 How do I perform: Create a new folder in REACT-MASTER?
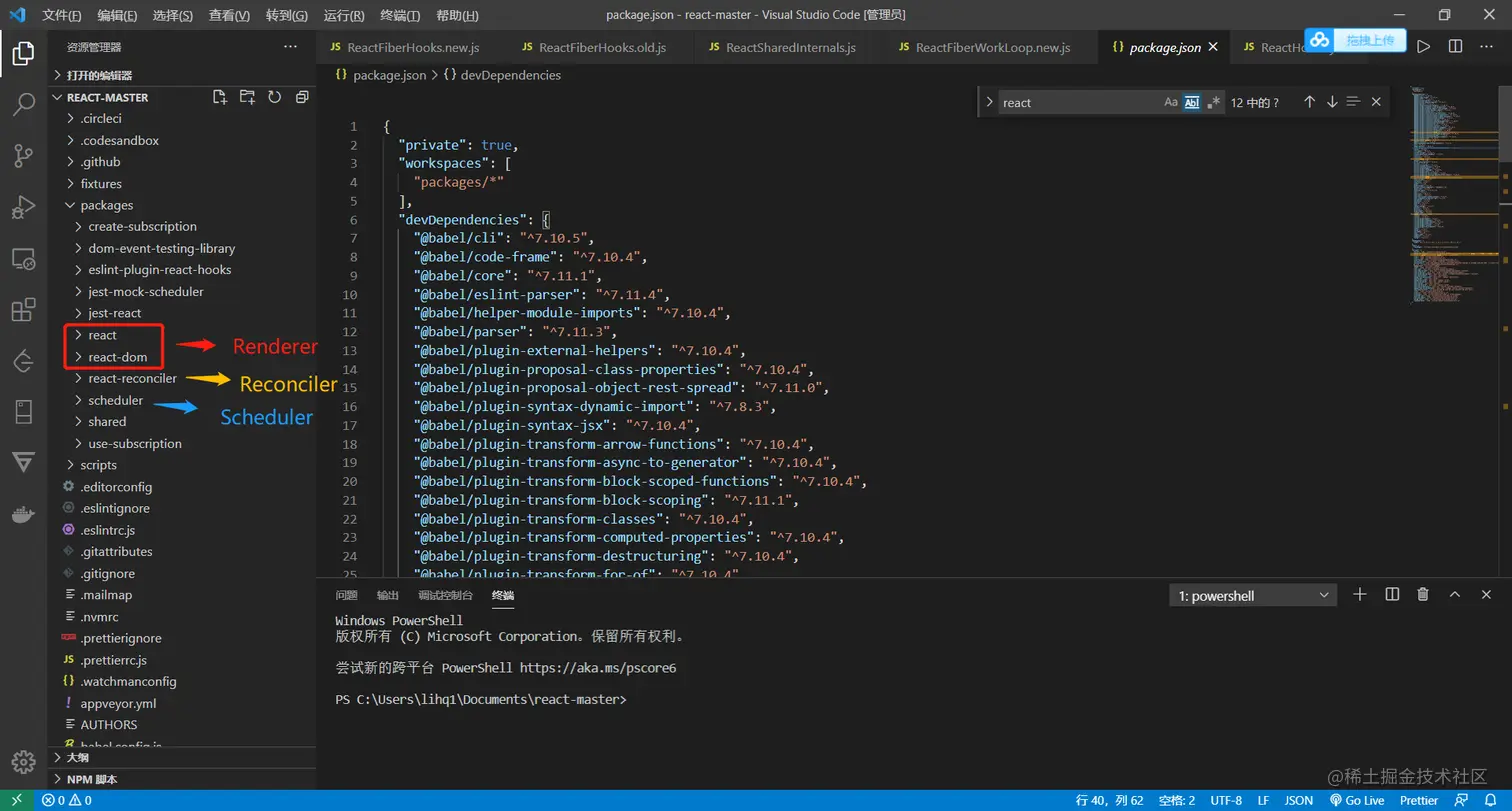247,97
